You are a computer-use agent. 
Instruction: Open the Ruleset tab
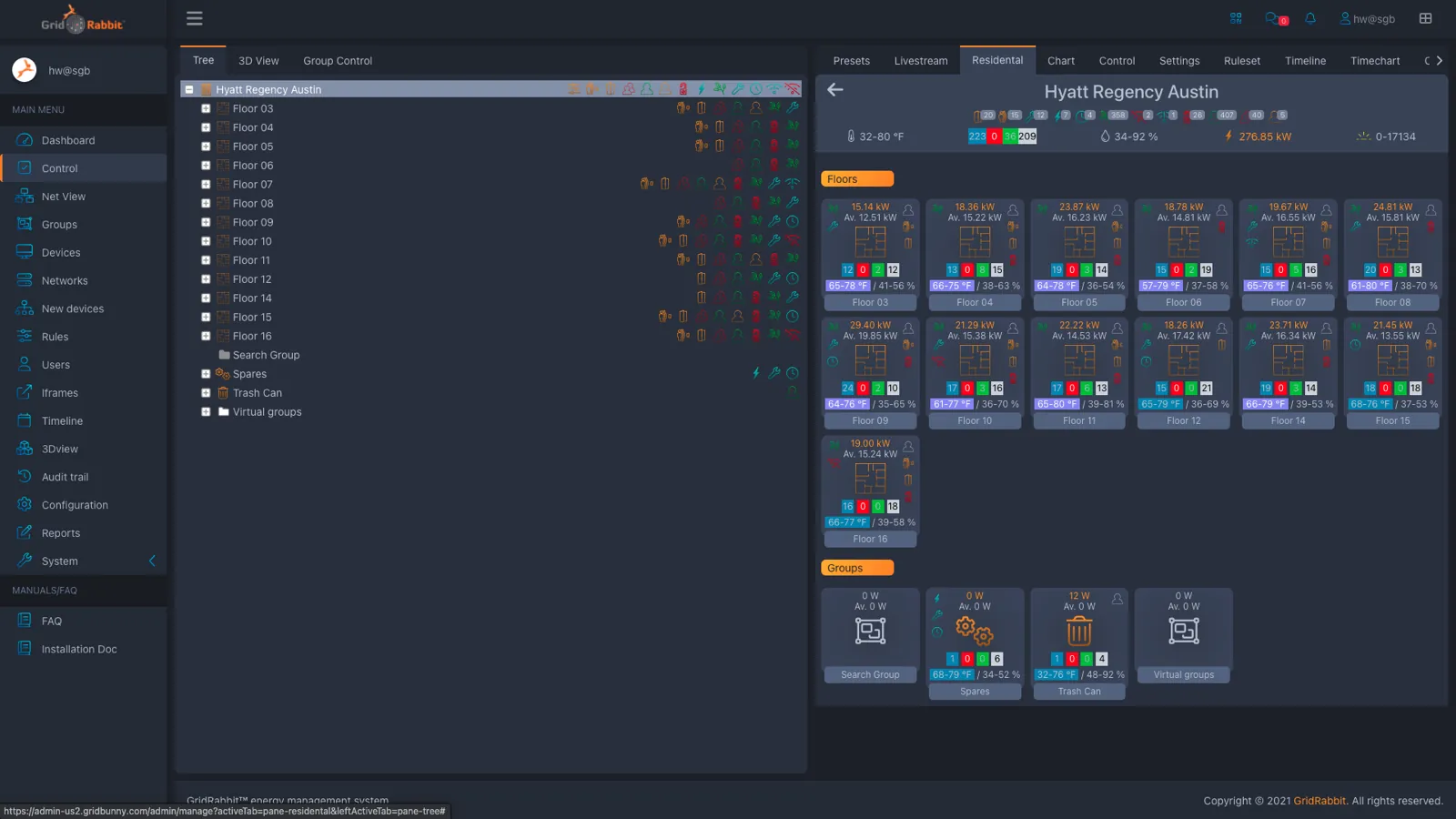pyautogui.click(x=1242, y=61)
